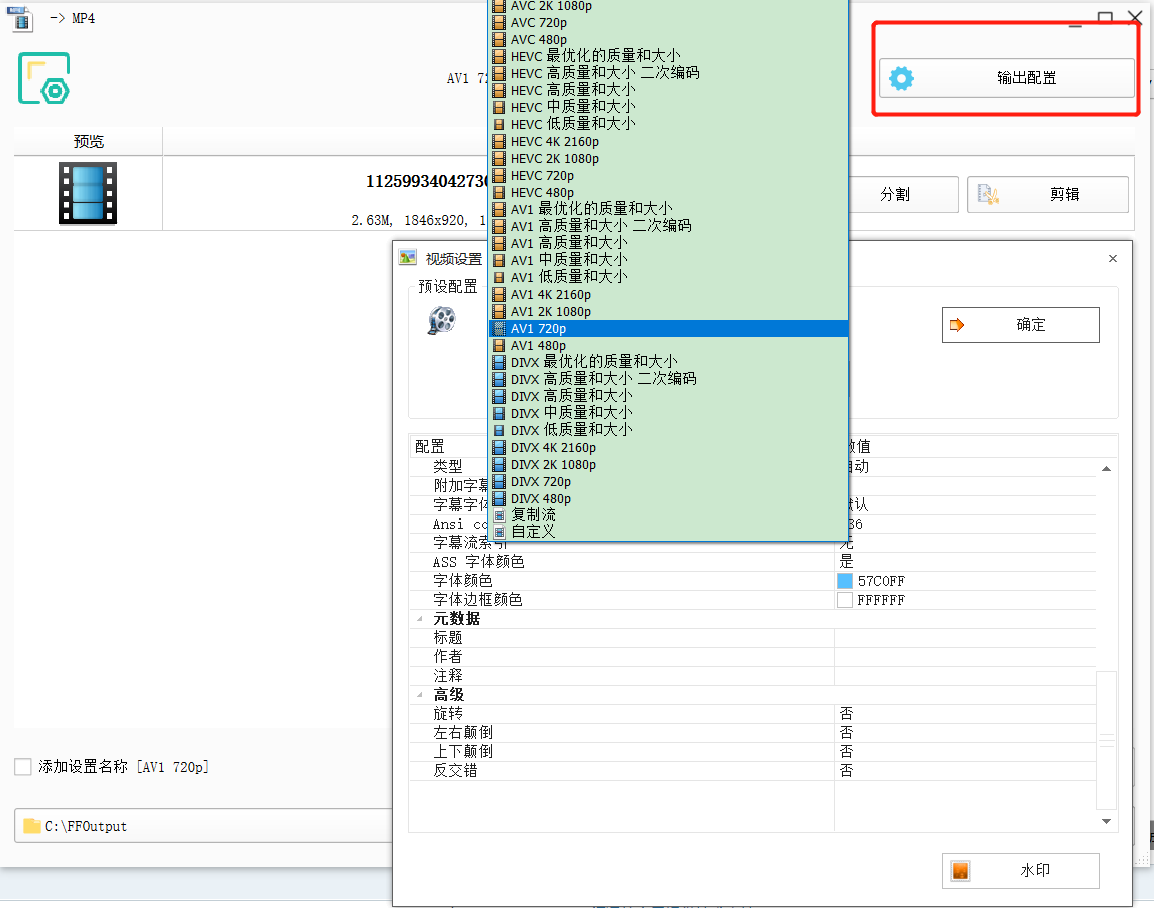This screenshot has width=1154, height=908.
Task: Click the ASS 字体颜色 value showing 是
Action: [966, 562]
